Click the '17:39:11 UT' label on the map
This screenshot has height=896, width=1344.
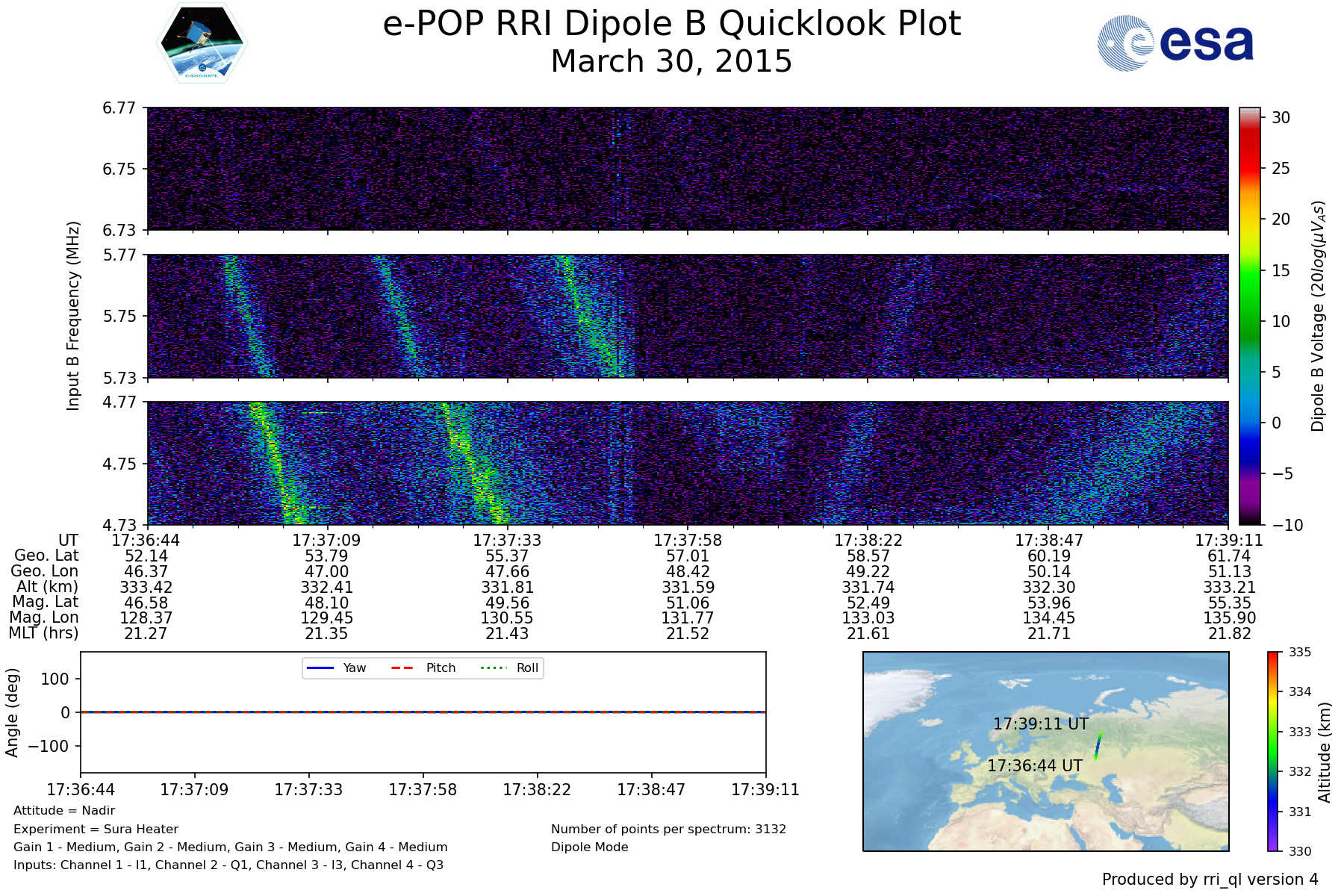(x=1040, y=724)
